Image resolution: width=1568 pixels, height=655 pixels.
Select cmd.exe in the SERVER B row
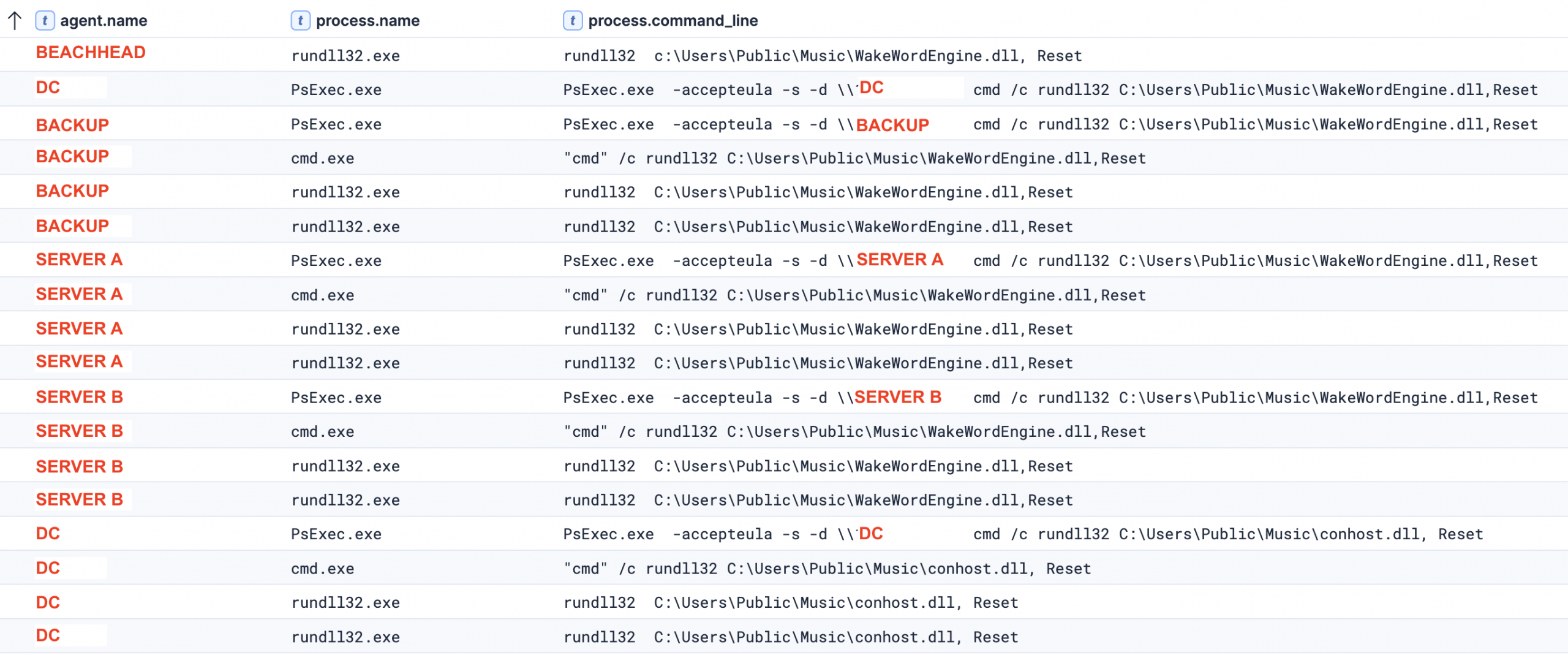323,433
